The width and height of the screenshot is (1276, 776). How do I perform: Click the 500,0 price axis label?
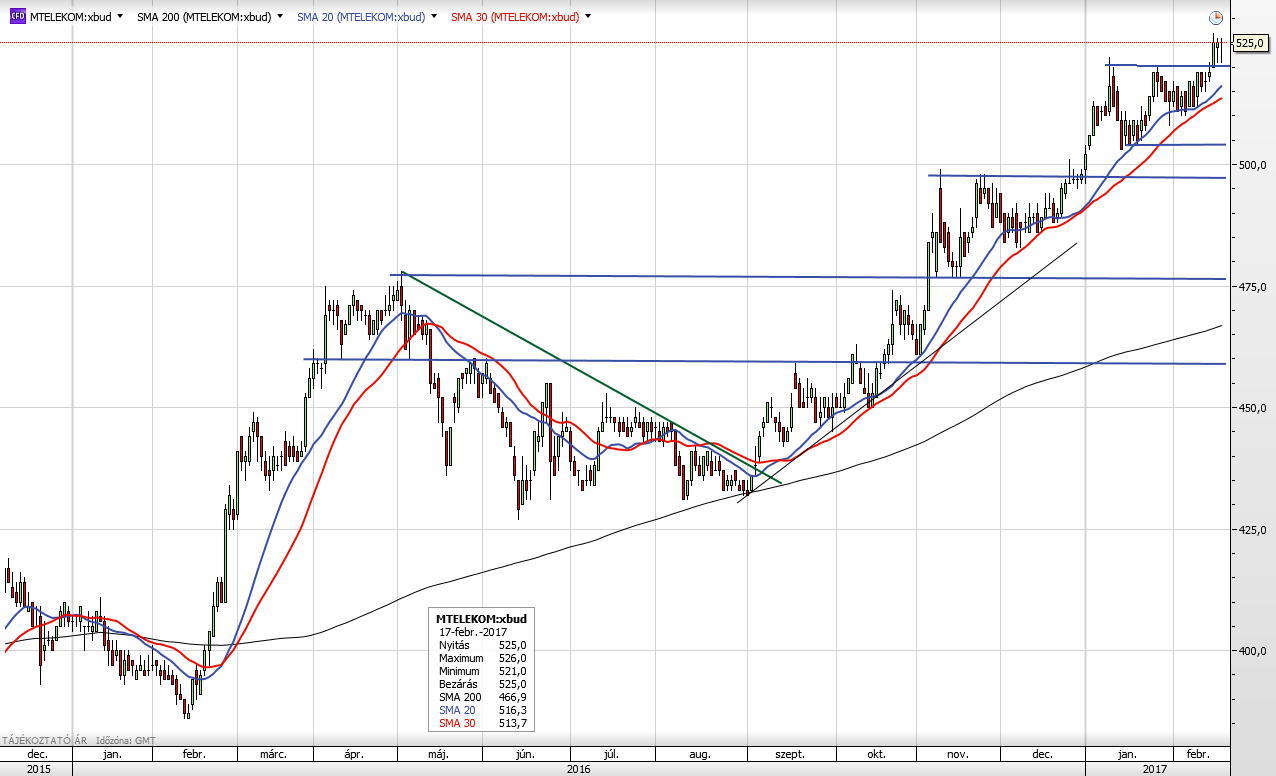click(x=1254, y=164)
